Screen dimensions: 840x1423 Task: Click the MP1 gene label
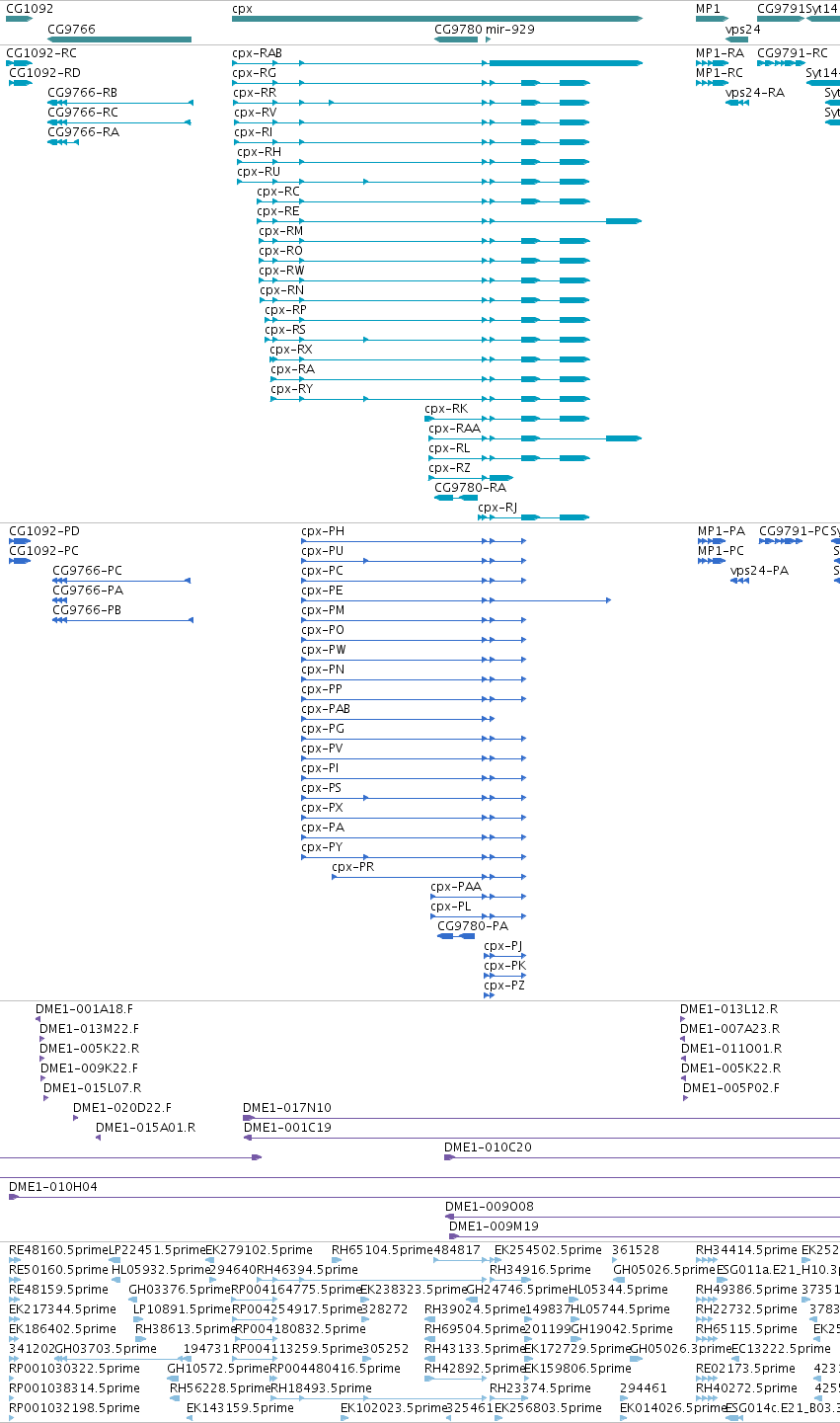pos(708,9)
